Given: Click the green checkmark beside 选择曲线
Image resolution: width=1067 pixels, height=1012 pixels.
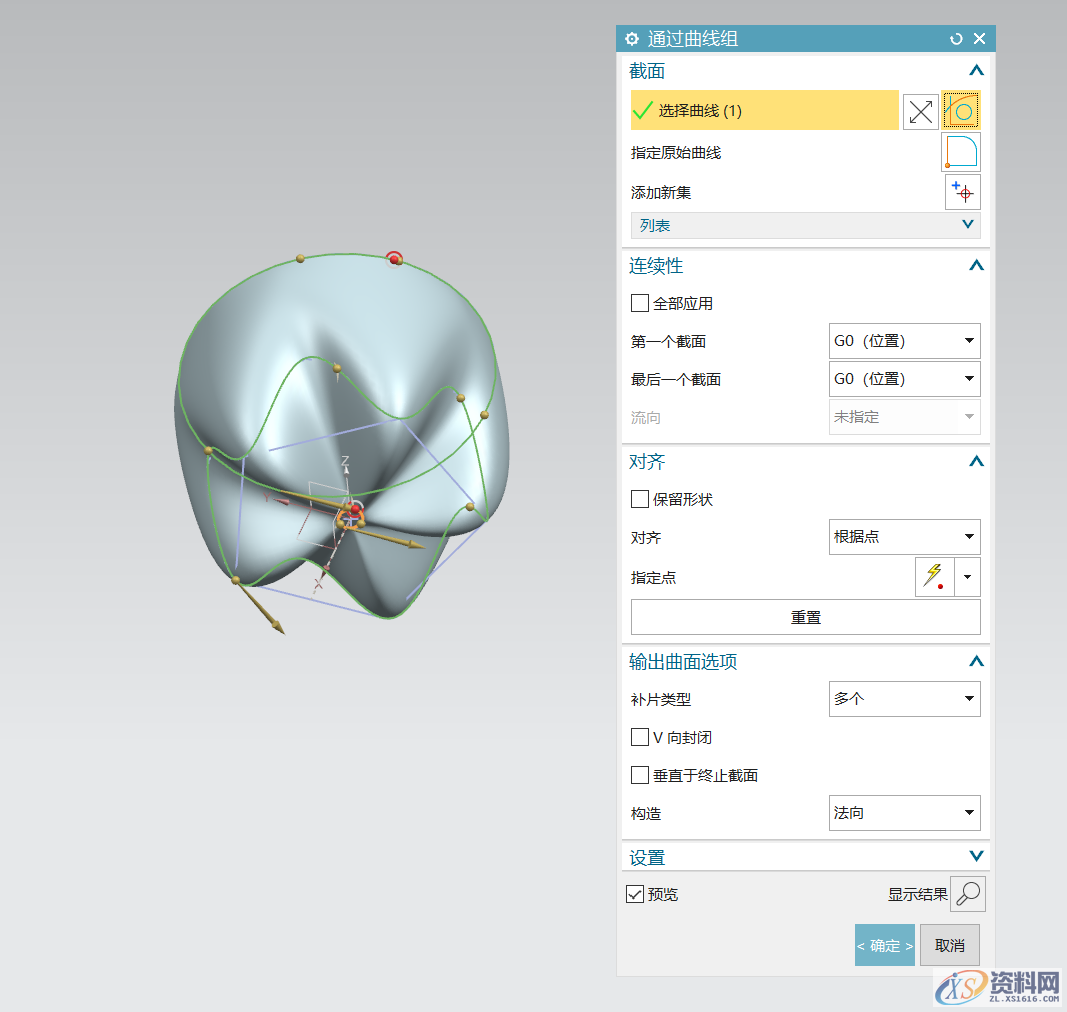Looking at the screenshot, I should point(643,111).
